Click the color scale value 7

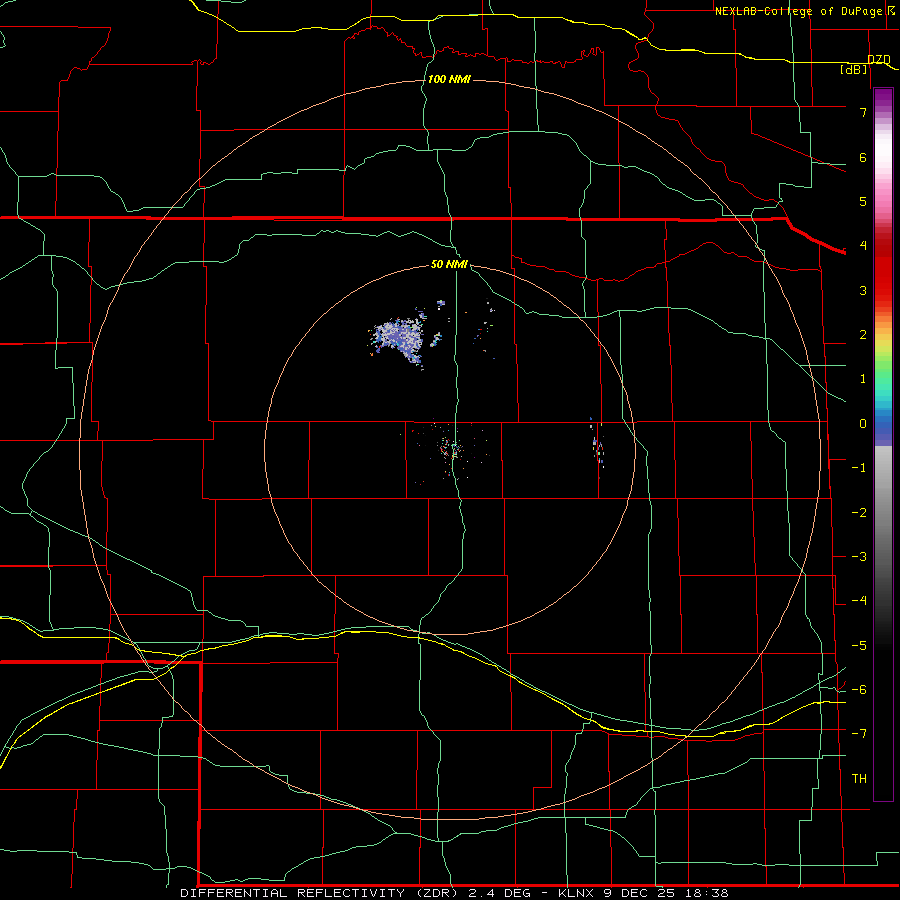pos(863,112)
